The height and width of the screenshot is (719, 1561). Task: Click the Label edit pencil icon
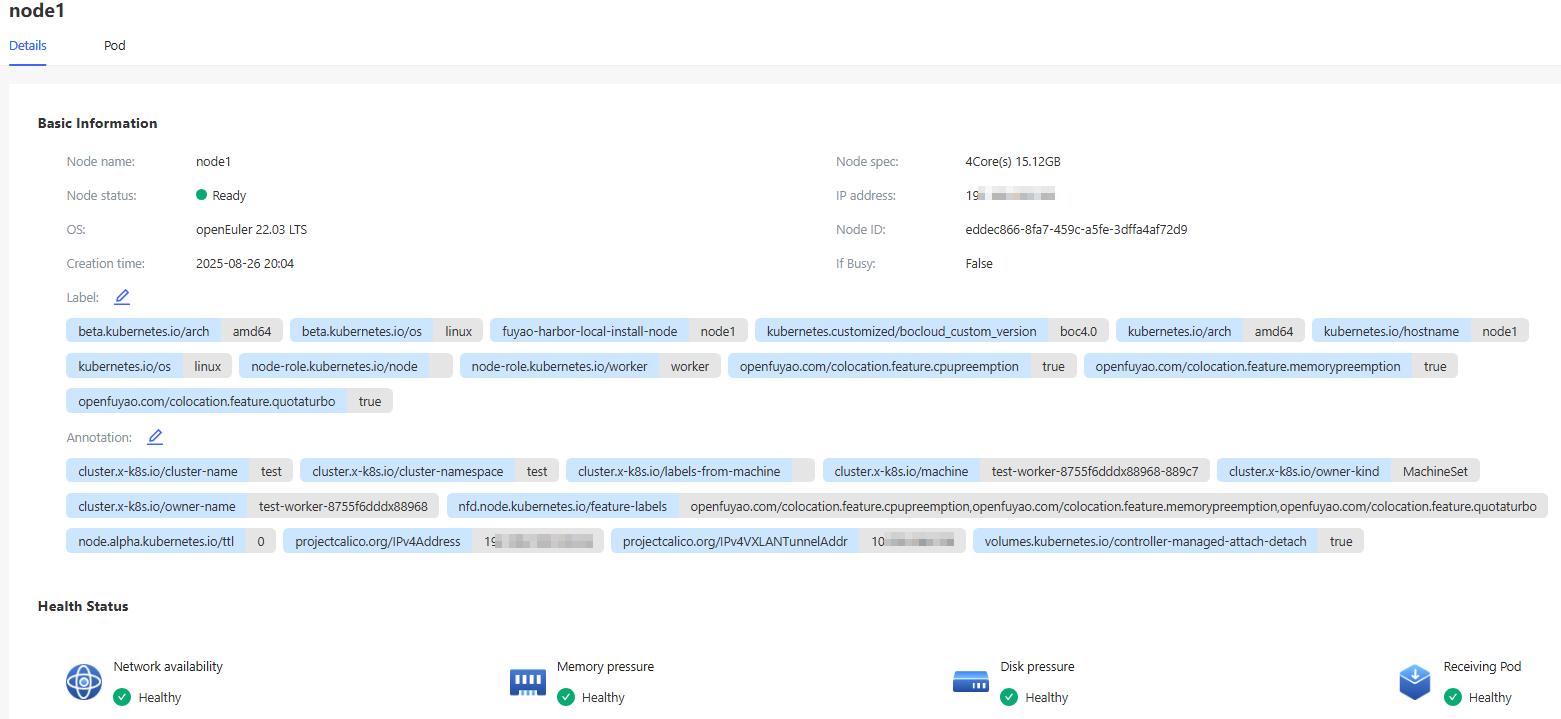pyautogui.click(x=122, y=297)
